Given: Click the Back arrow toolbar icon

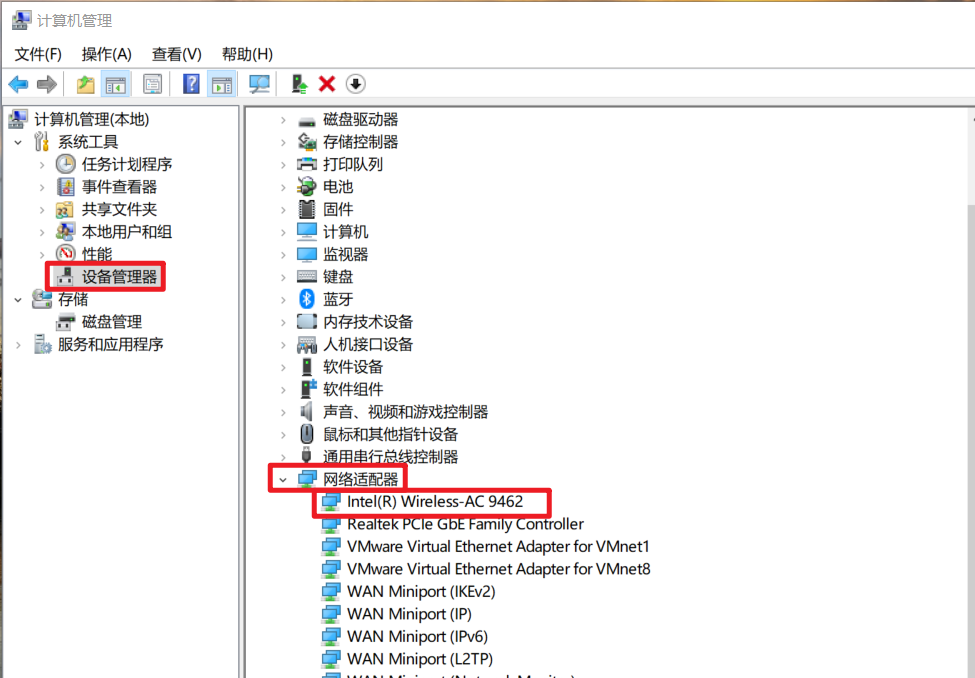Looking at the screenshot, I should point(19,84).
